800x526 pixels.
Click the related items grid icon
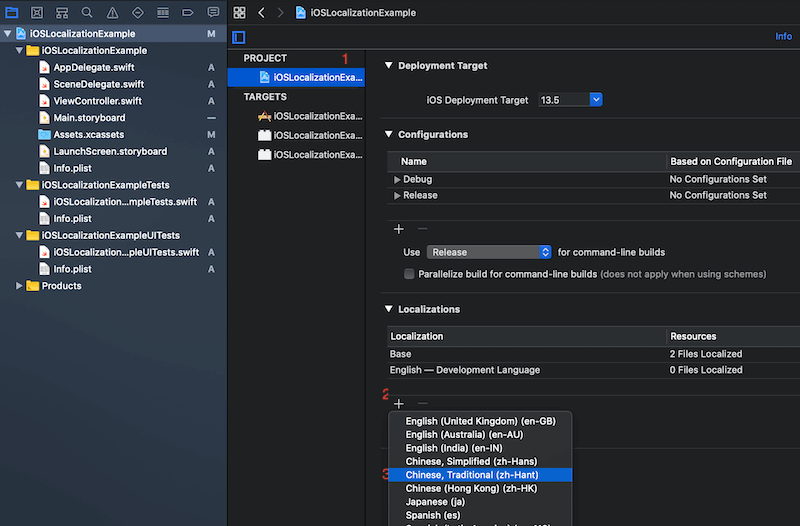tap(239, 12)
